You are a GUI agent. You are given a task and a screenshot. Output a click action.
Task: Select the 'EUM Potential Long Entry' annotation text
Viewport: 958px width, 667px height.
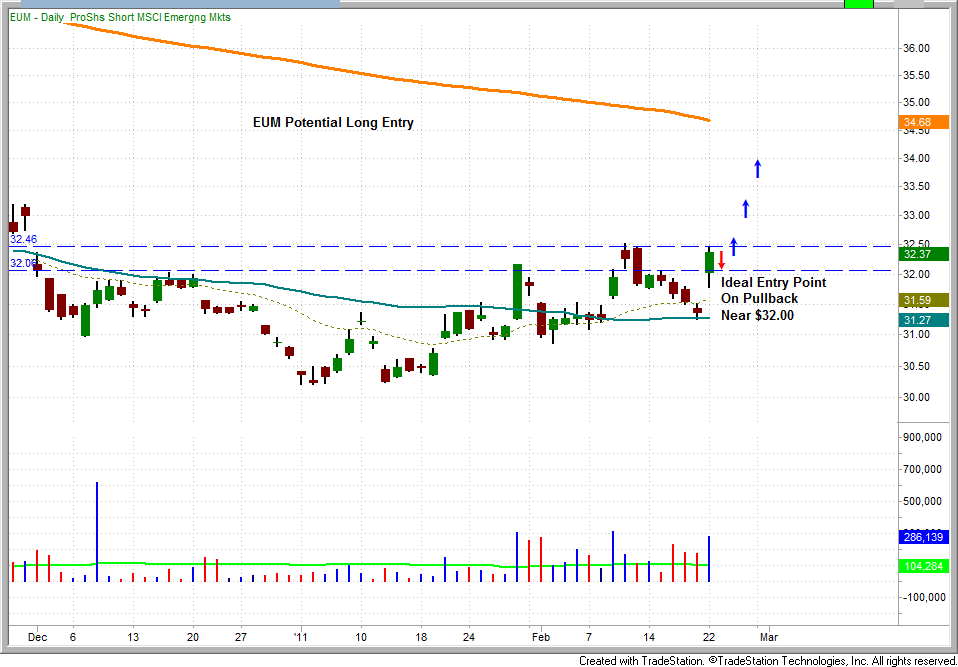334,123
